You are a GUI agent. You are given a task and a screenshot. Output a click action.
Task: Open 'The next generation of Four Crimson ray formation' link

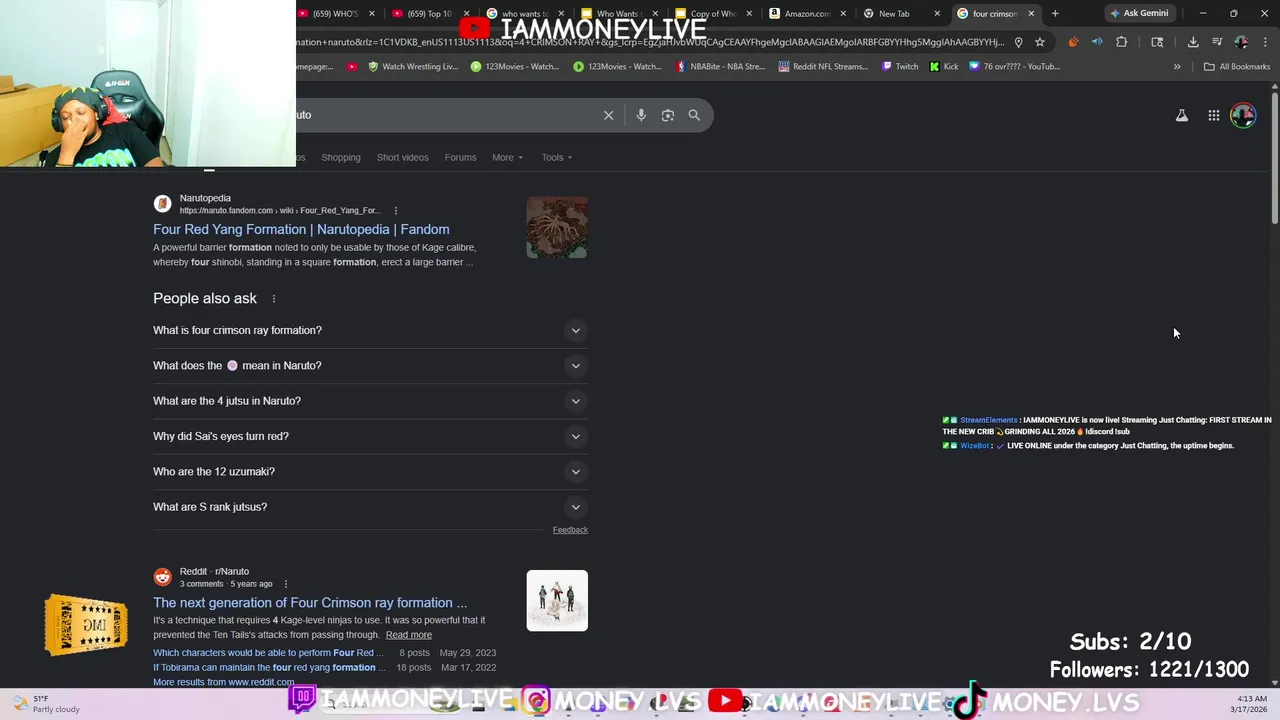click(310, 603)
